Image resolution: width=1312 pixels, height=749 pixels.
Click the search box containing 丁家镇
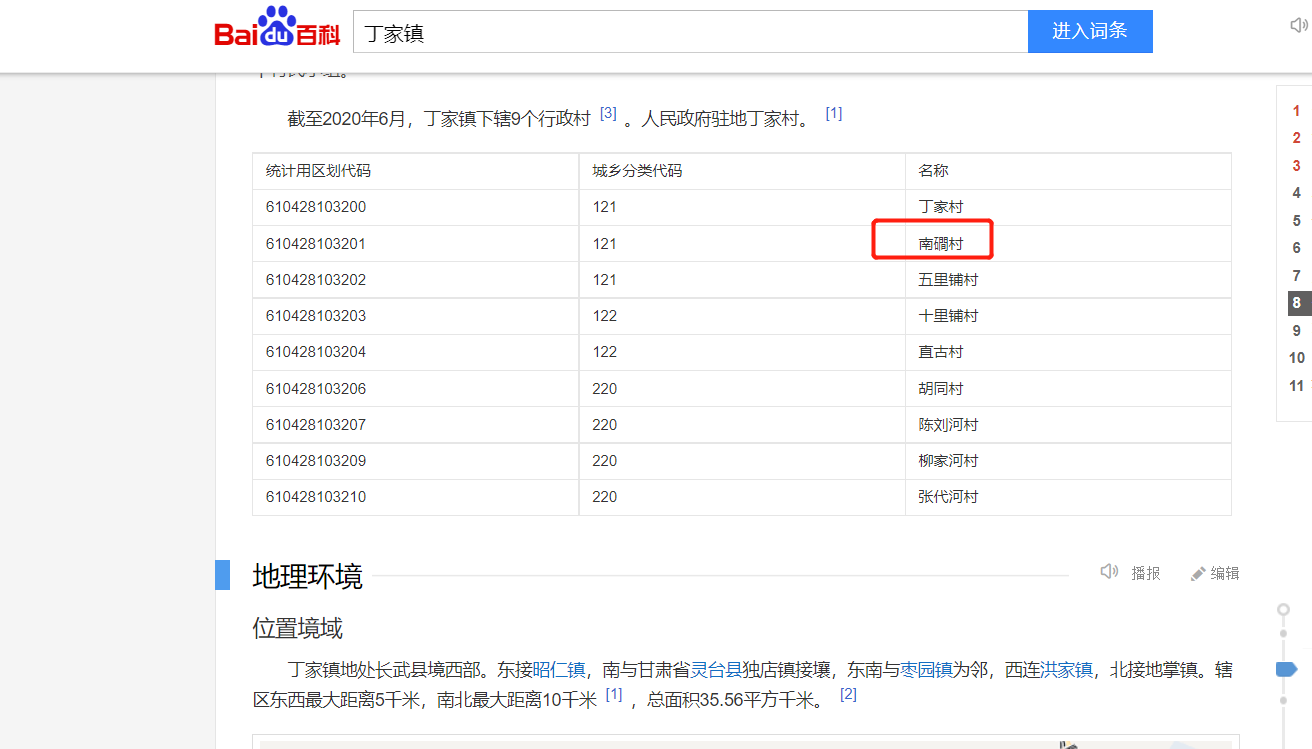[690, 32]
